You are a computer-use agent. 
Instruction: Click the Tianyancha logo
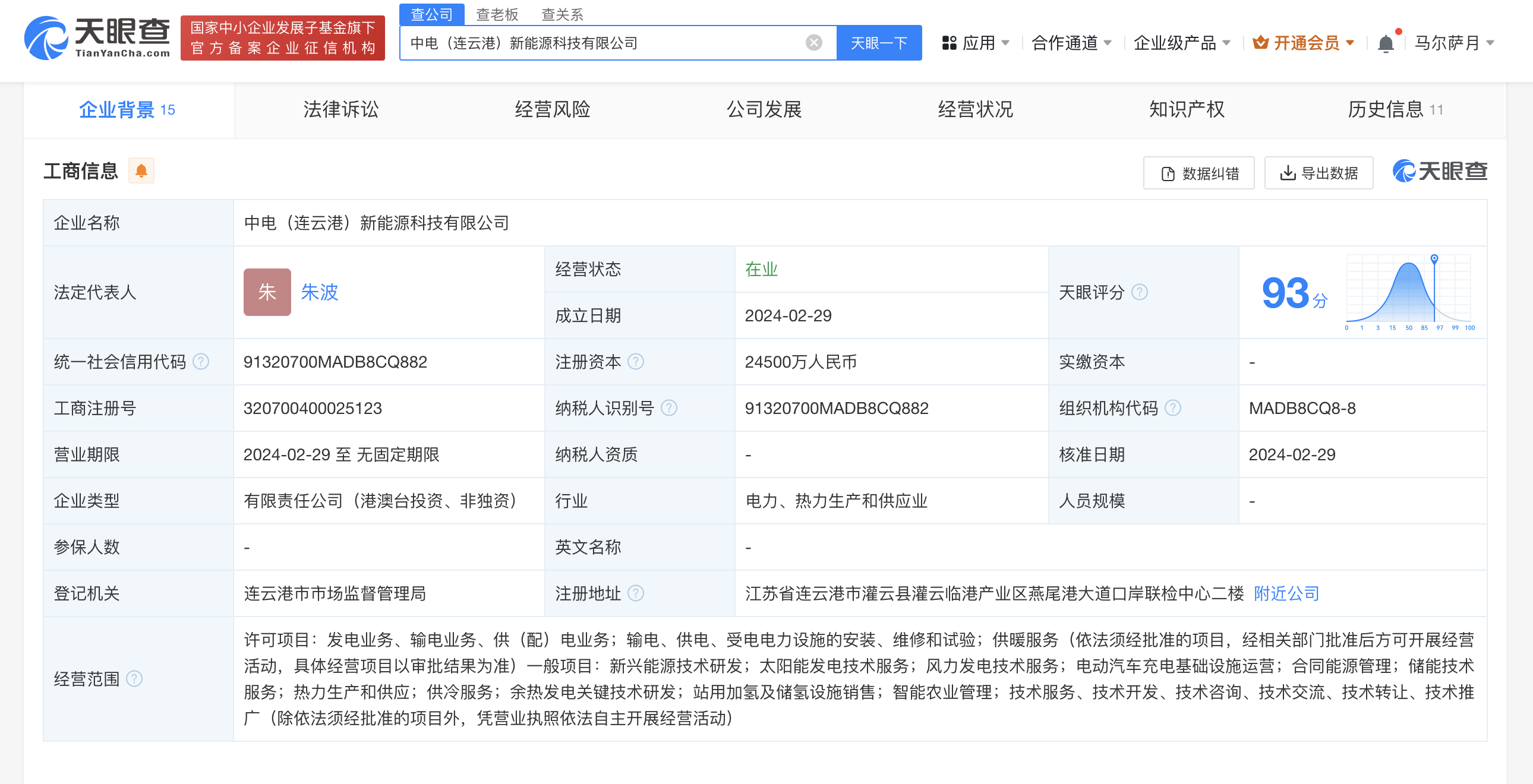pyautogui.click(x=95, y=38)
